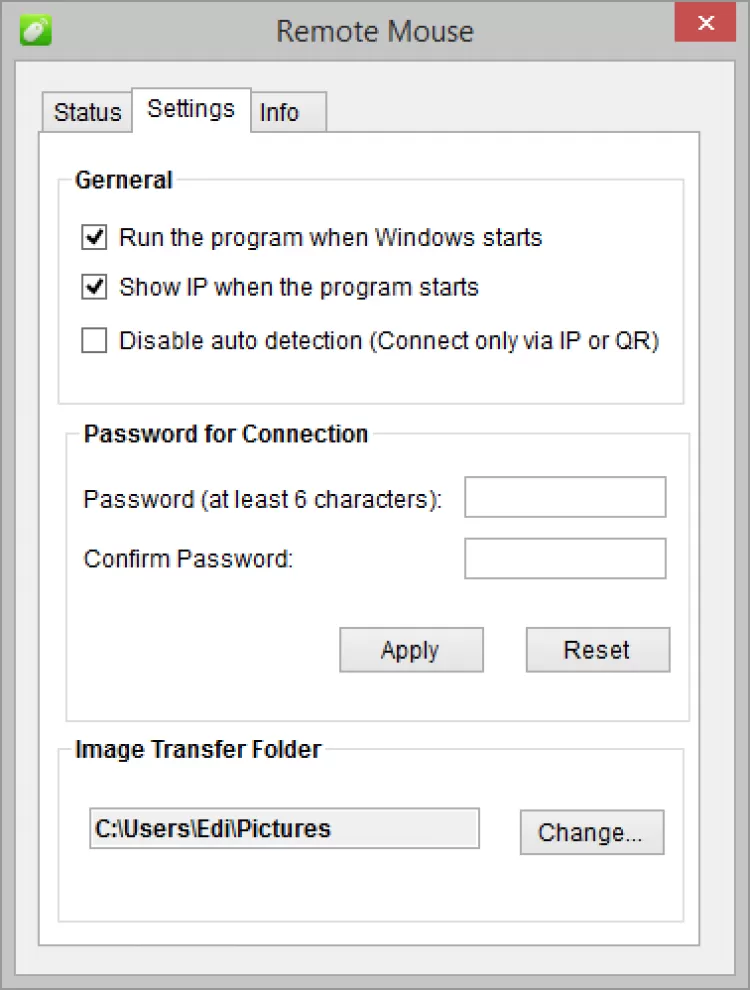
Task: Click the Confirm Password input field
Action: [x=565, y=559]
